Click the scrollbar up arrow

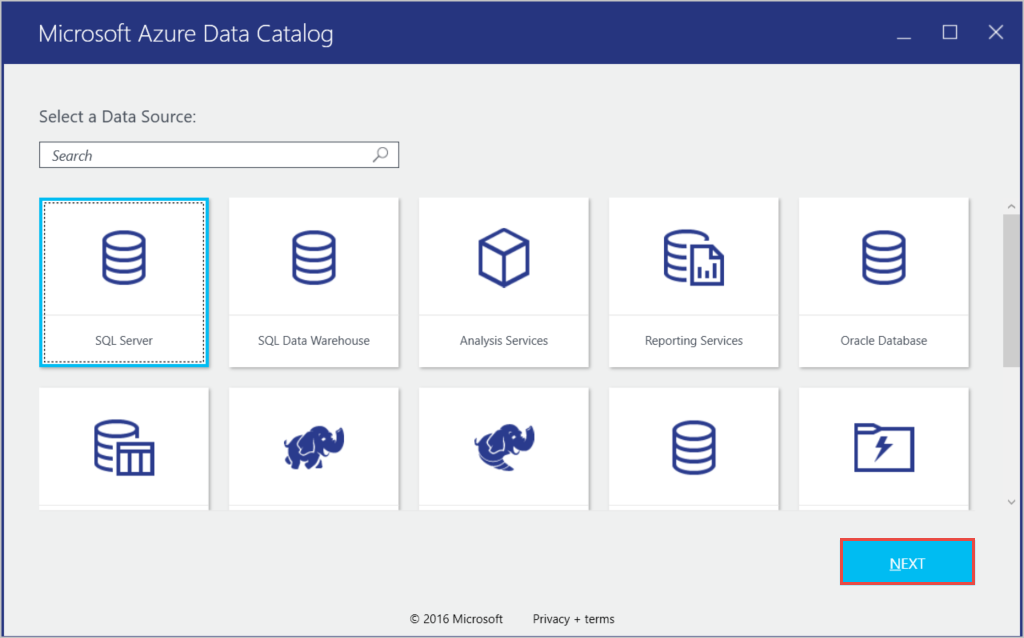click(x=1011, y=205)
